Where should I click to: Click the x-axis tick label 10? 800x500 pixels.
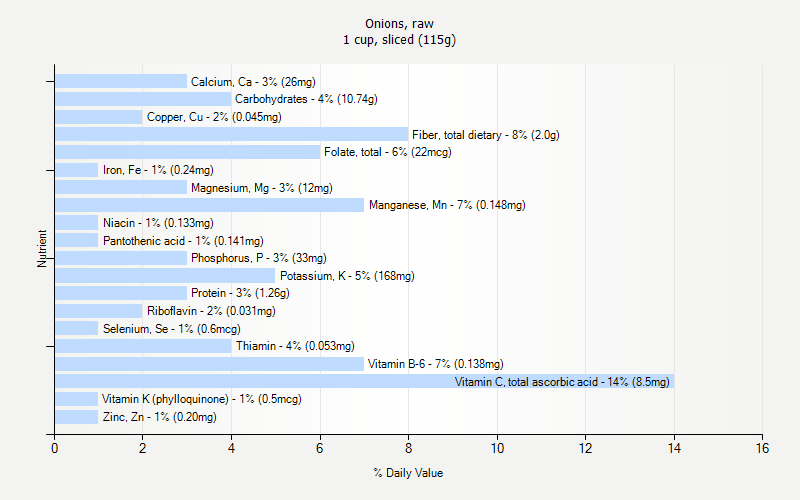(497, 448)
